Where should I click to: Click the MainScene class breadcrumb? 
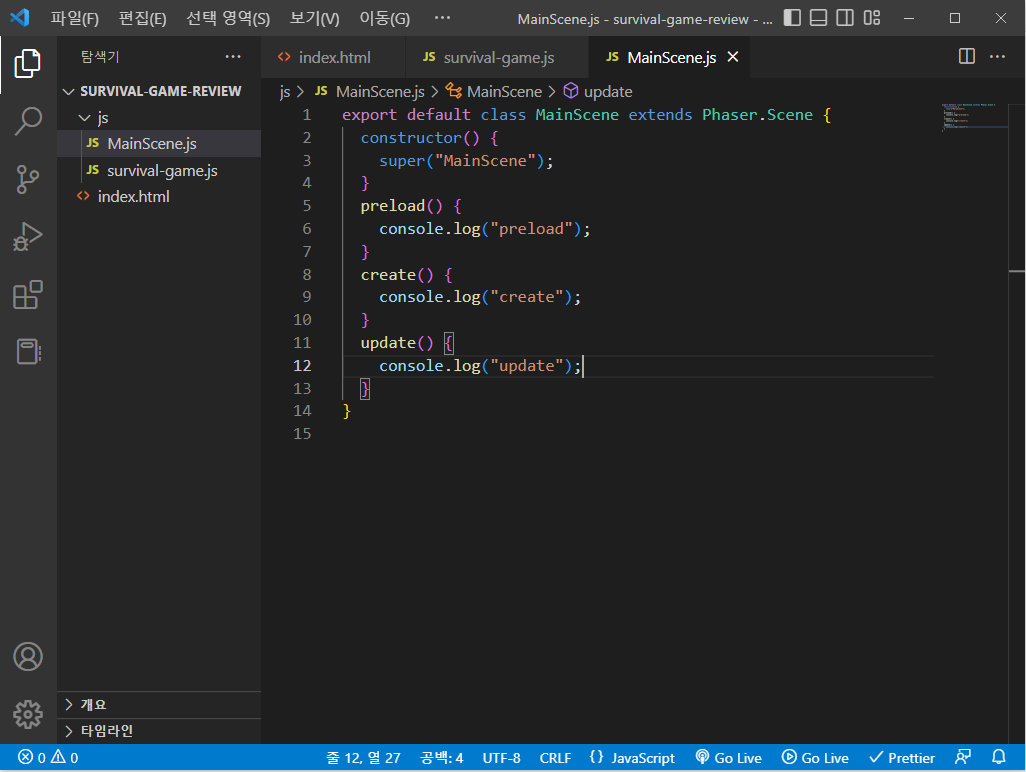494,92
